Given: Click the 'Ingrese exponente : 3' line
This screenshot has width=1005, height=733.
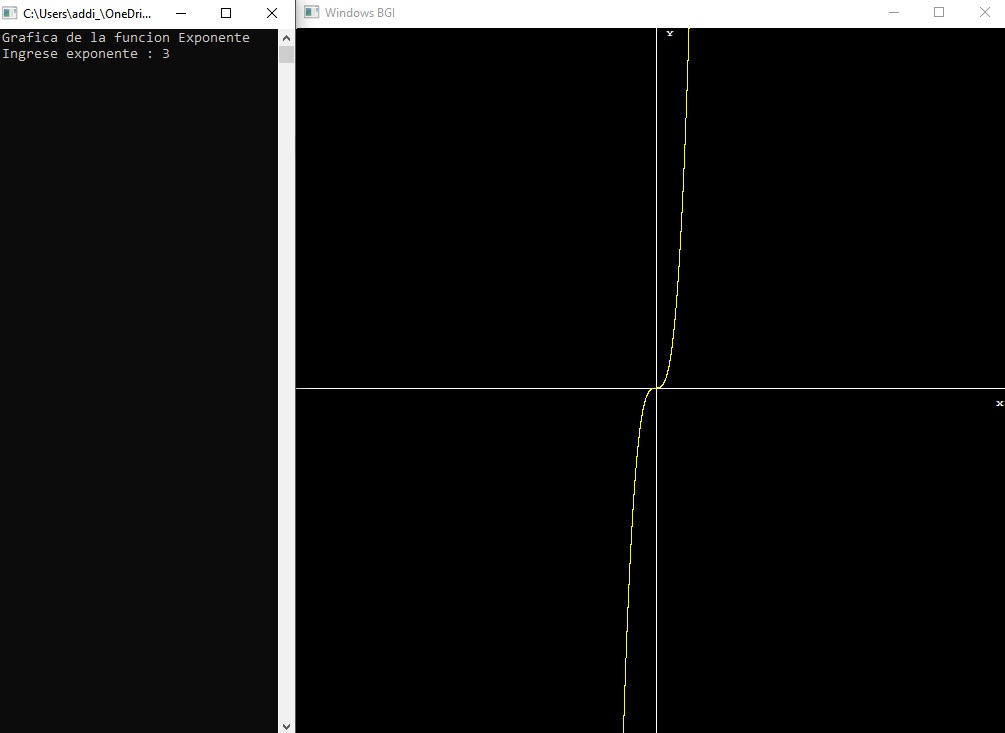Looking at the screenshot, I should tap(86, 54).
